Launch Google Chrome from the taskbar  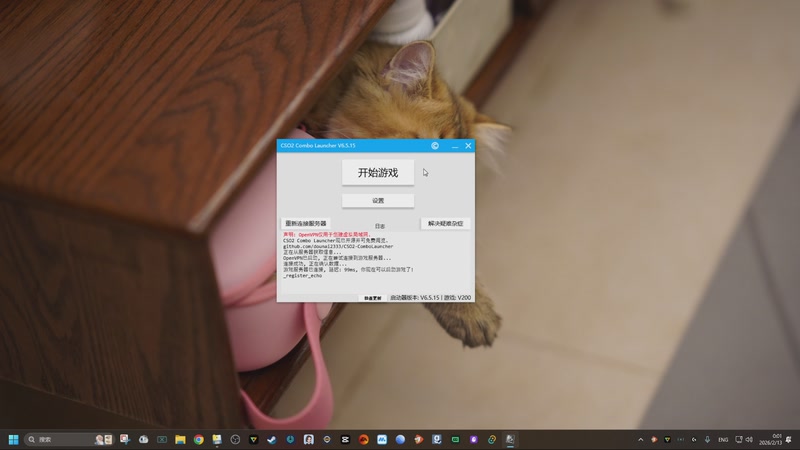pyautogui.click(x=198, y=439)
